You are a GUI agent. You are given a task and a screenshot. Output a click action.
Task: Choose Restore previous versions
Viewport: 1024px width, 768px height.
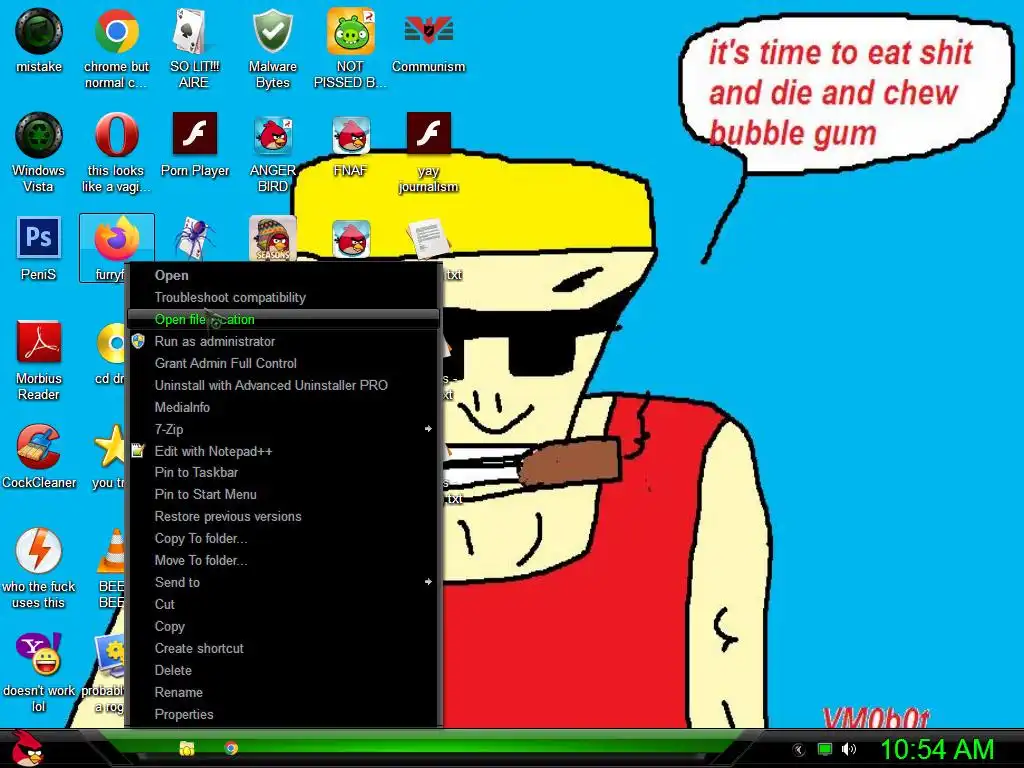pyautogui.click(x=284, y=516)
